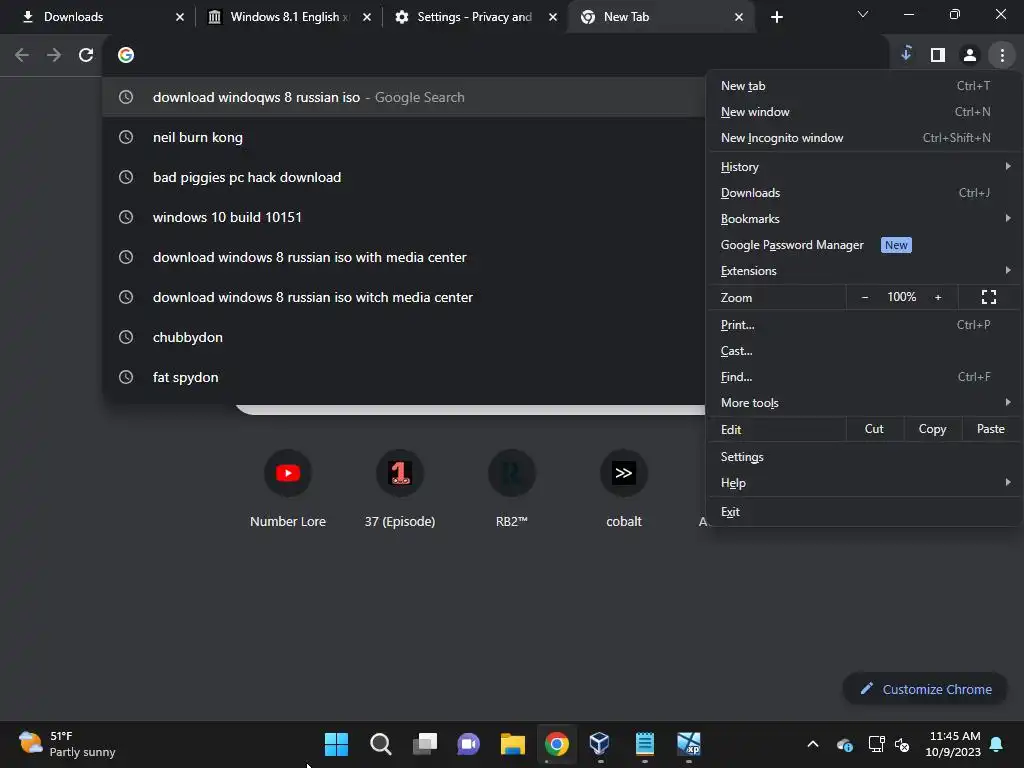Click the Google G icon in address bar

coord(126,55)
